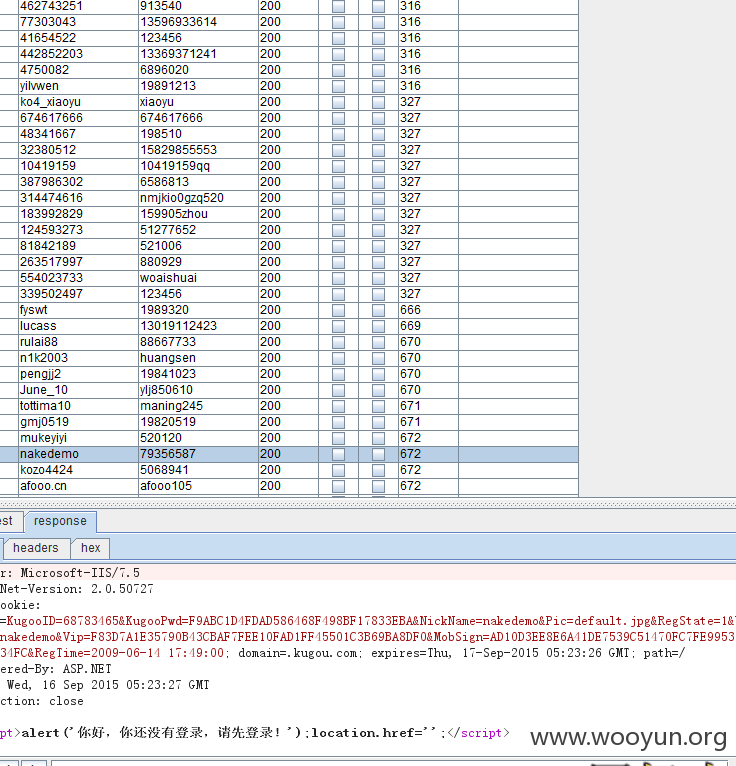Select password cell nmjkio0gzq520
736x766 pixels.
198,198
